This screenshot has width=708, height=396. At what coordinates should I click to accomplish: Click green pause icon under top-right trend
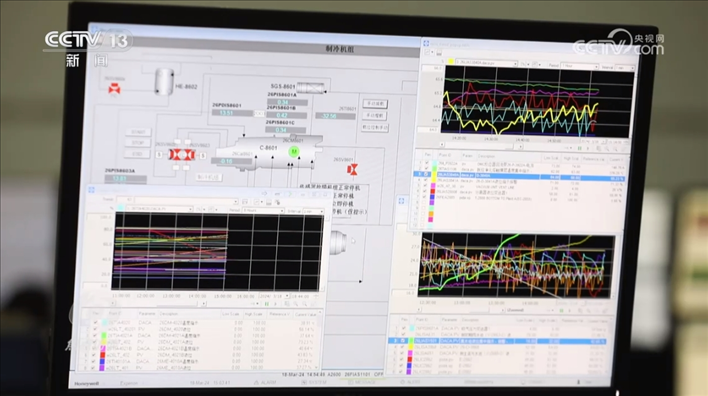pyautogui.click(x=580, y=148)
